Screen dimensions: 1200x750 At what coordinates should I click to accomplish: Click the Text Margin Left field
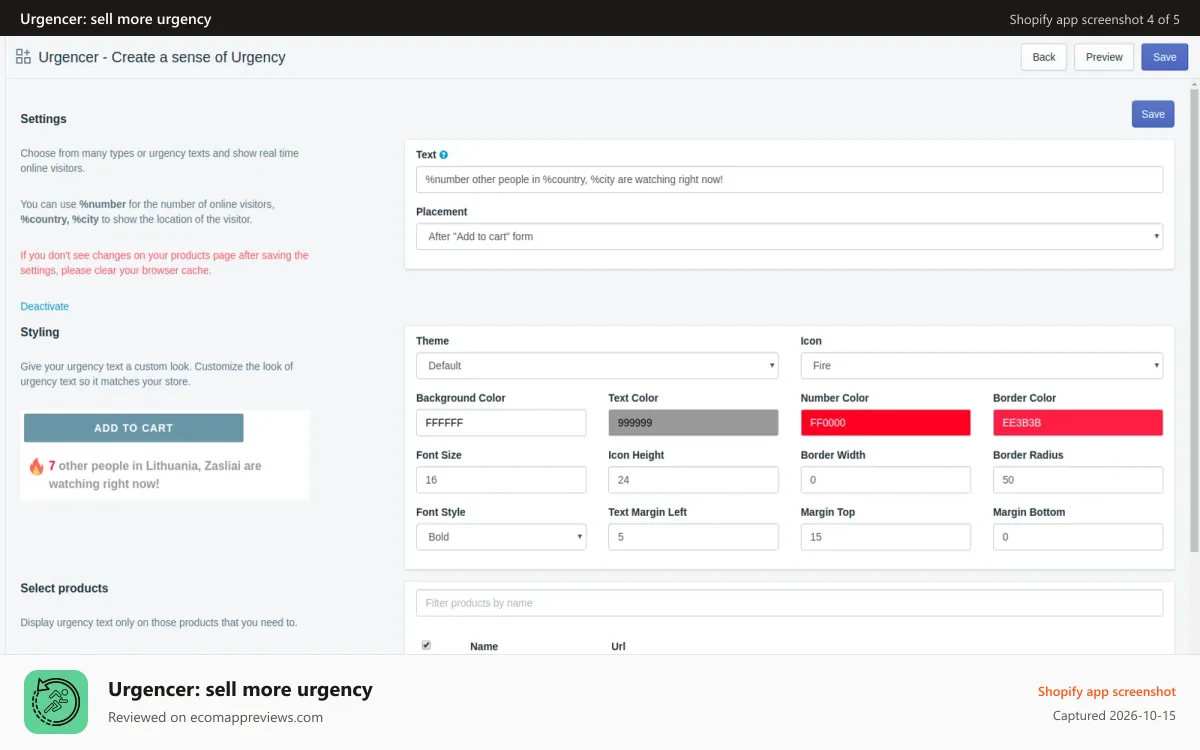click(693, 537)
